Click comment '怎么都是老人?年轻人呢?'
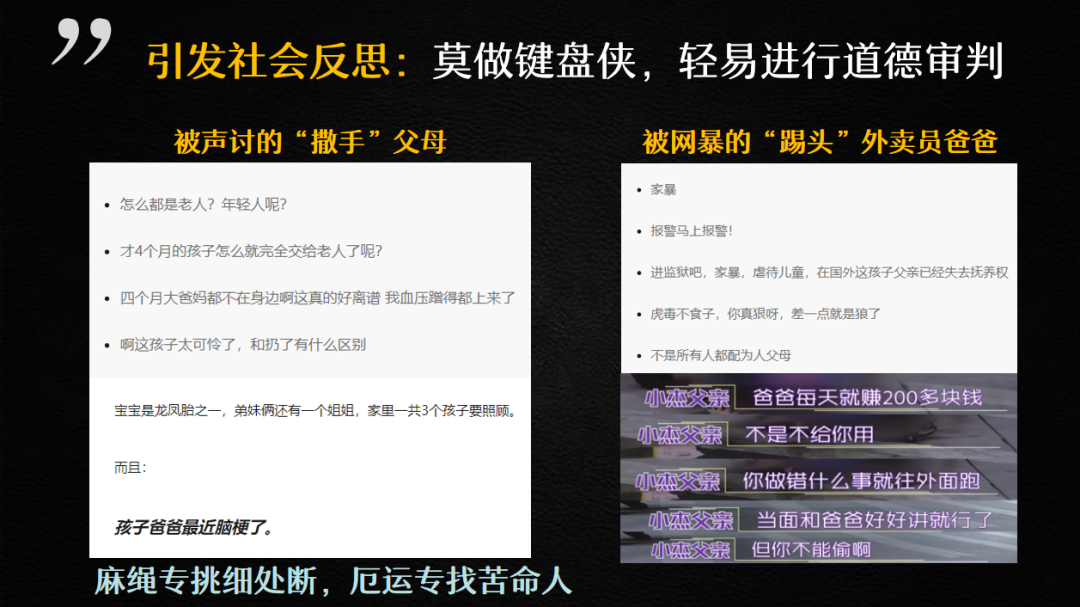Image resolution: width=1080 pixels, height=607 pixels. 203,204
